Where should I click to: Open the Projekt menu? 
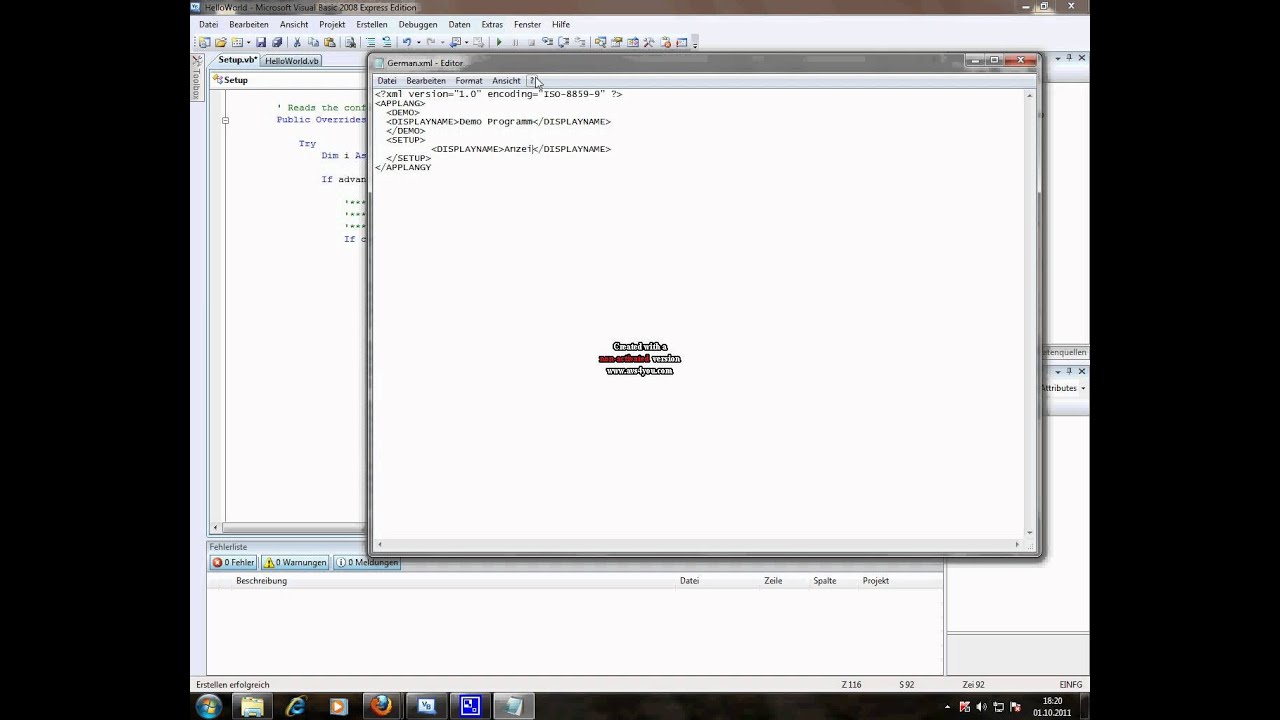332,24
